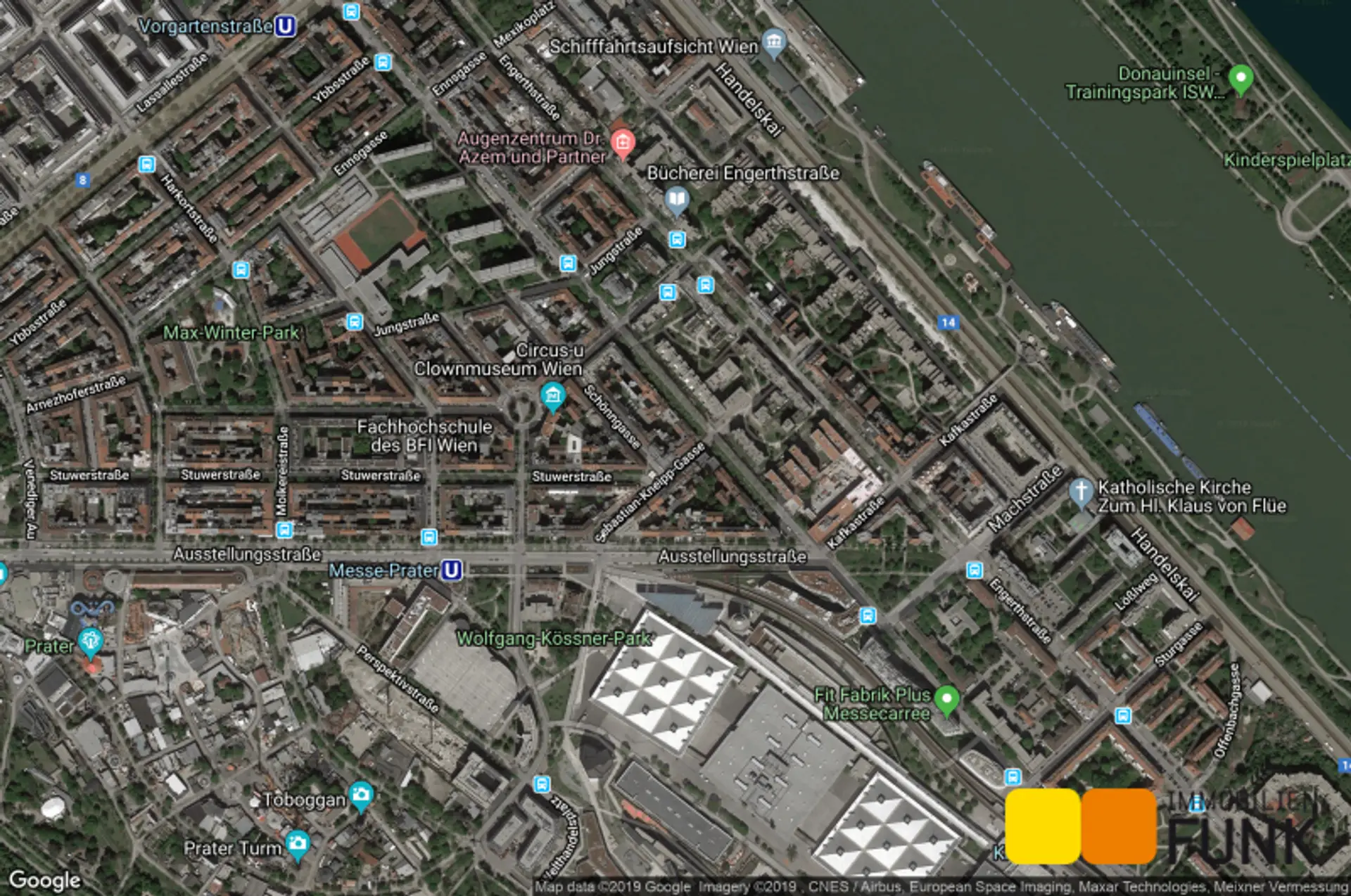The image size is (1351, 896).
Task: Click the orange square in Immobilien Funk logo
Action: (x=1119, y=826)
